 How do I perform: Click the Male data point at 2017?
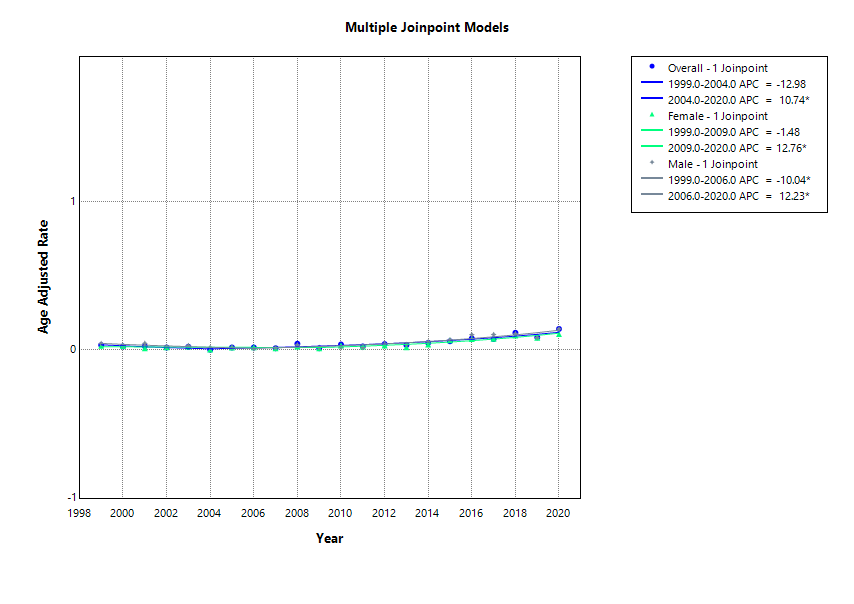coord(493,335)
